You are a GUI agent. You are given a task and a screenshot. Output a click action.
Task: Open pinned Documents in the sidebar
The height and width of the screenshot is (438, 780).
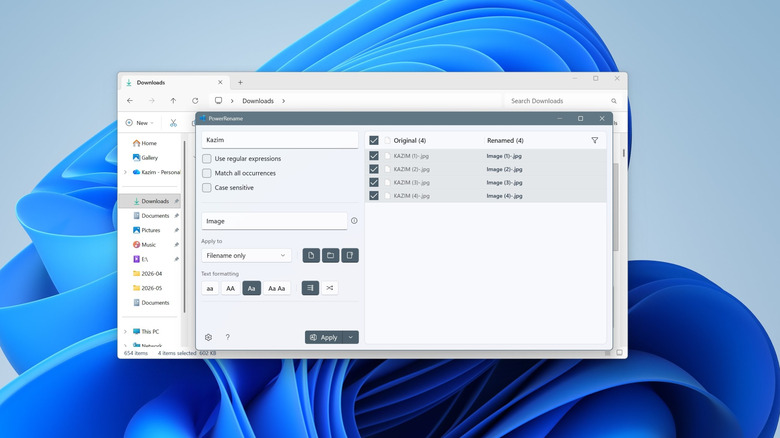[151, 216]
